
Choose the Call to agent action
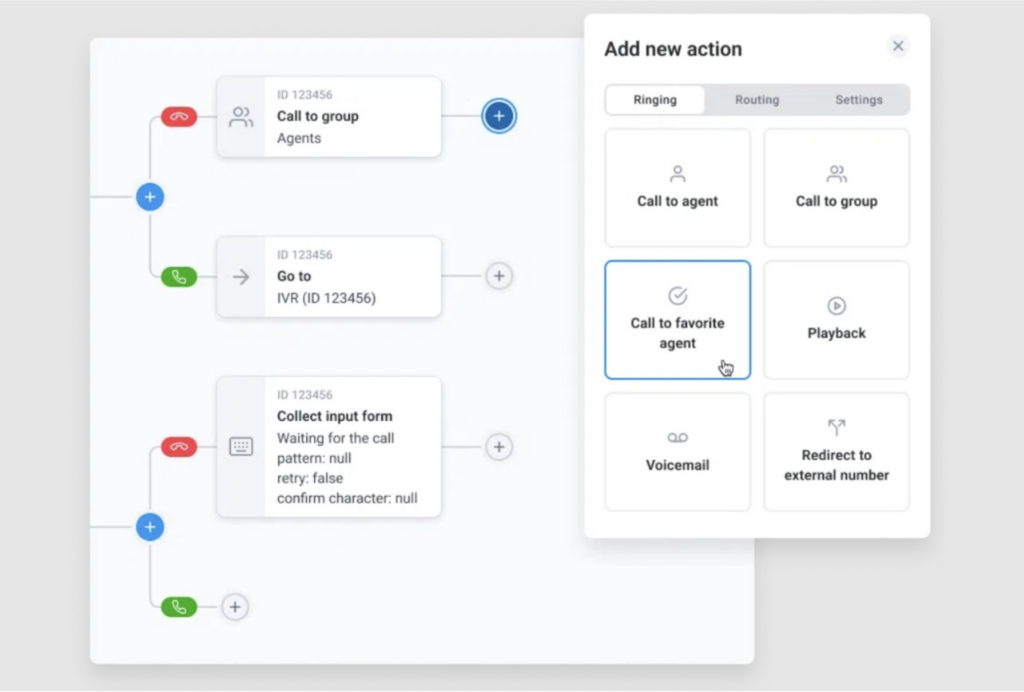click(677, 188)
